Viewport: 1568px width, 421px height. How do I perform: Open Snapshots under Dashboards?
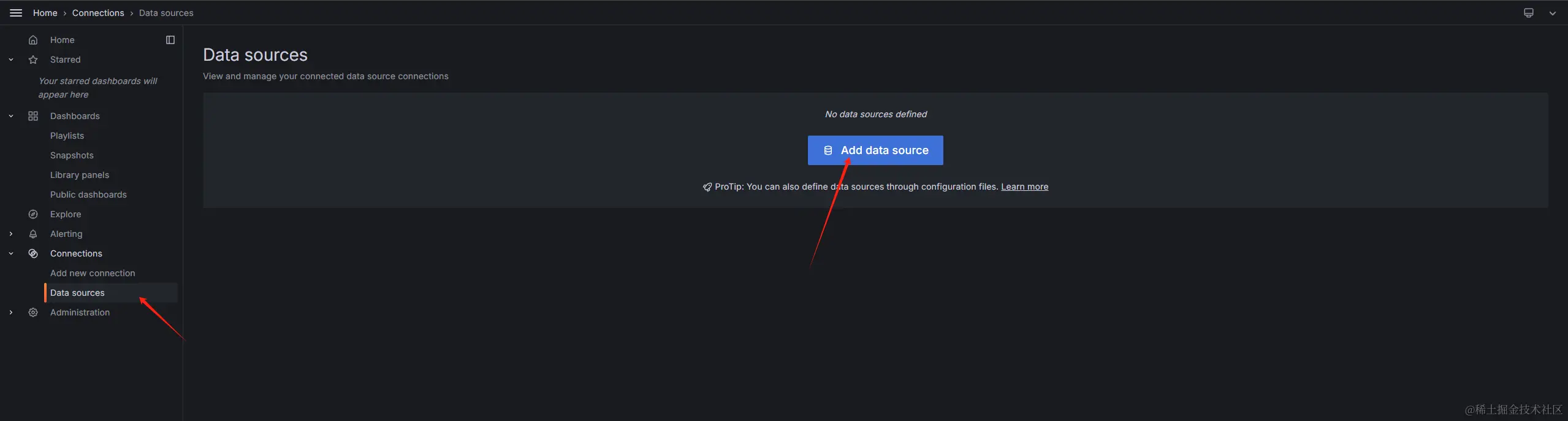72,155
